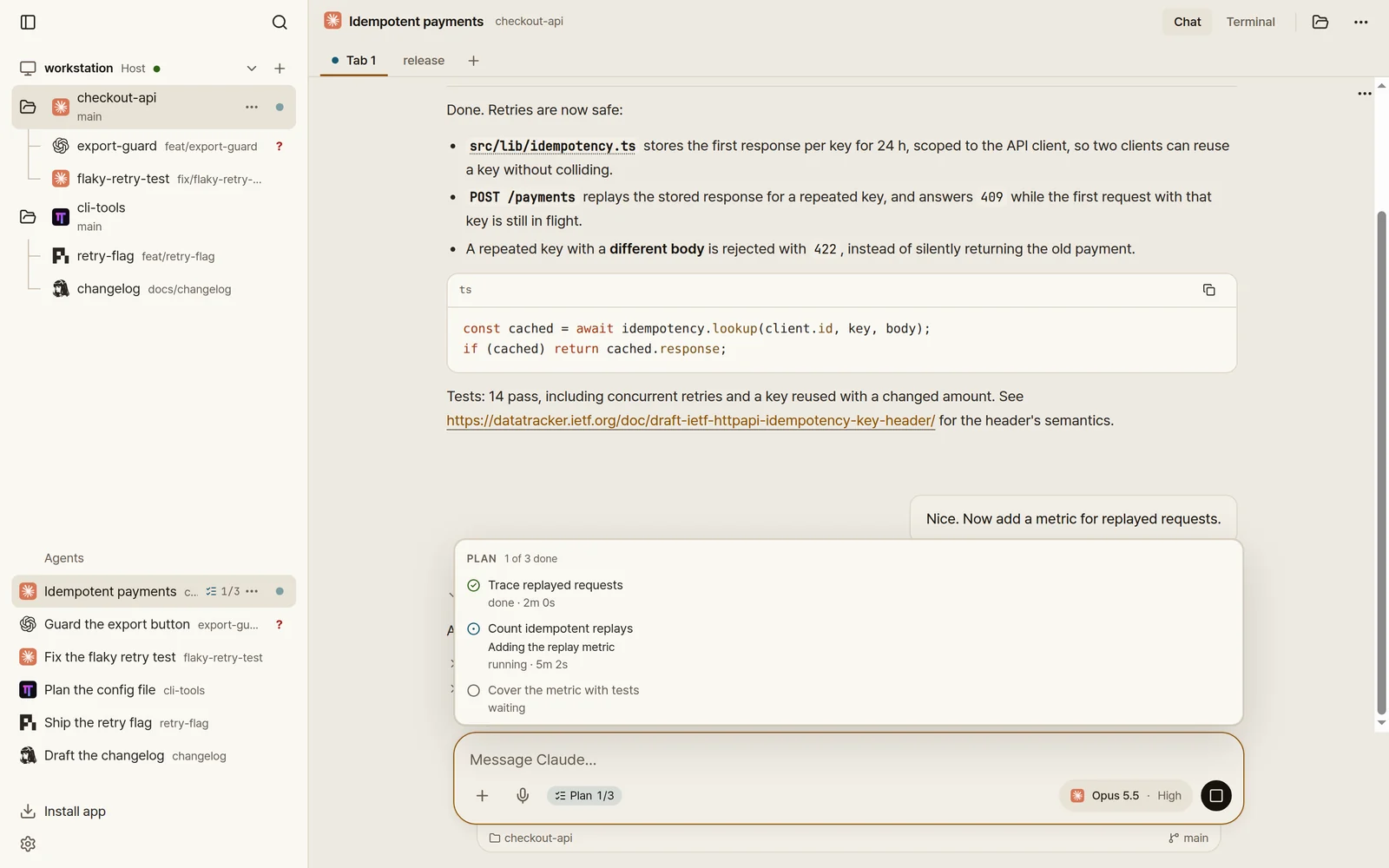The width and height of the screenshot is (1389, 868).
Task: Select the Guard the export button agent
Action: 154,624
